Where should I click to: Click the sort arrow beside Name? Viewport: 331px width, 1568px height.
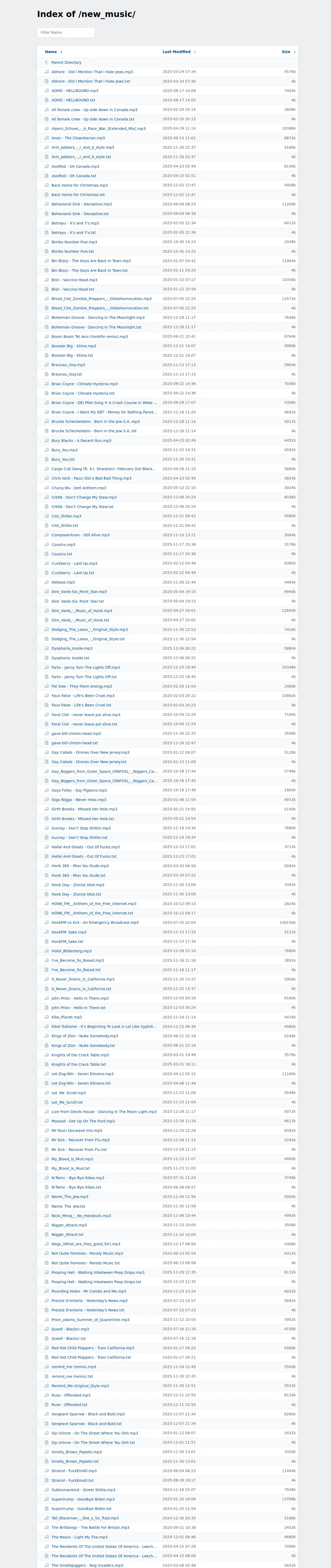[x=61, y=52]
